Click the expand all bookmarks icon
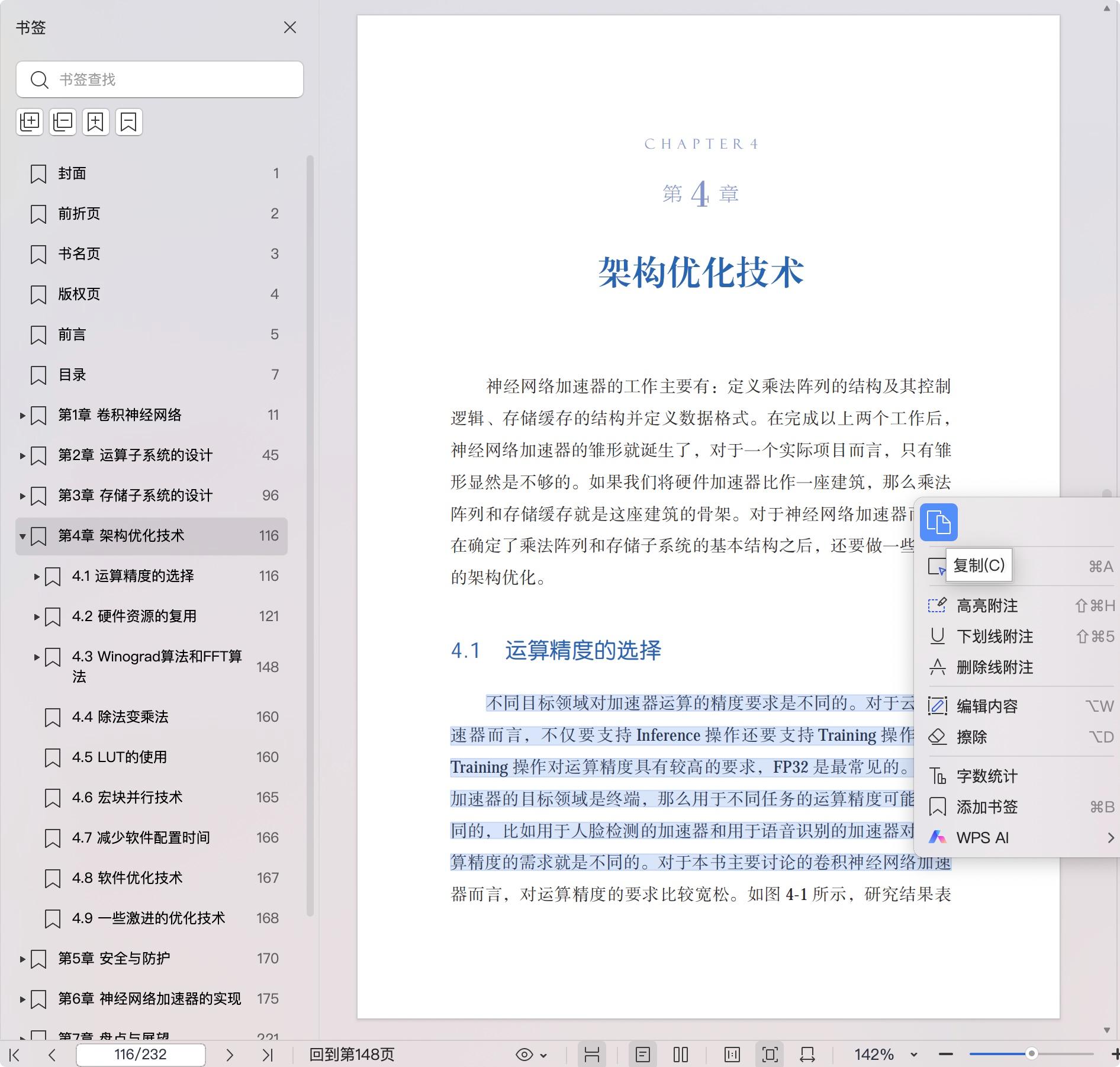 (x=30, y=122)
